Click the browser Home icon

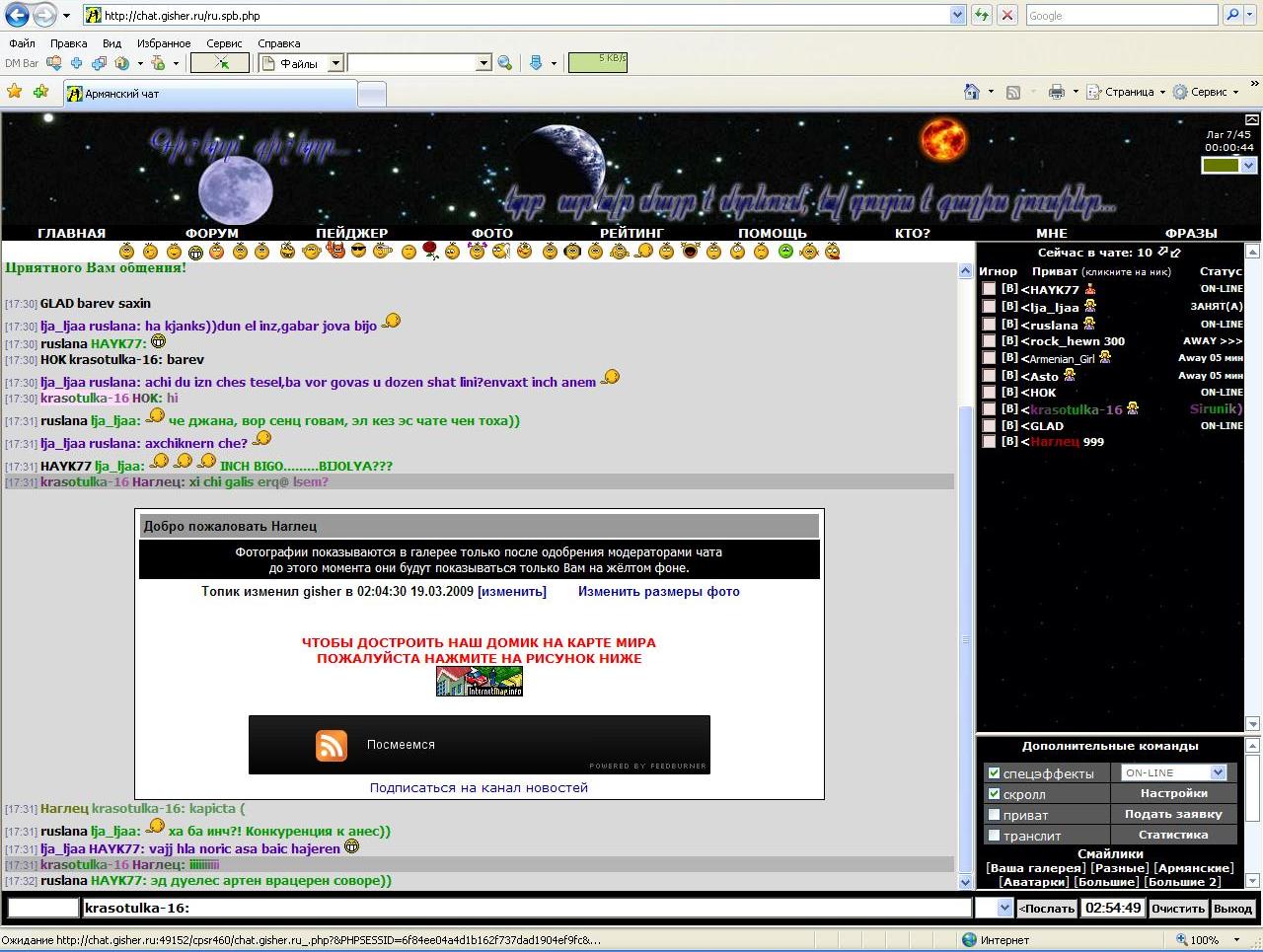[x=972, y=92]
